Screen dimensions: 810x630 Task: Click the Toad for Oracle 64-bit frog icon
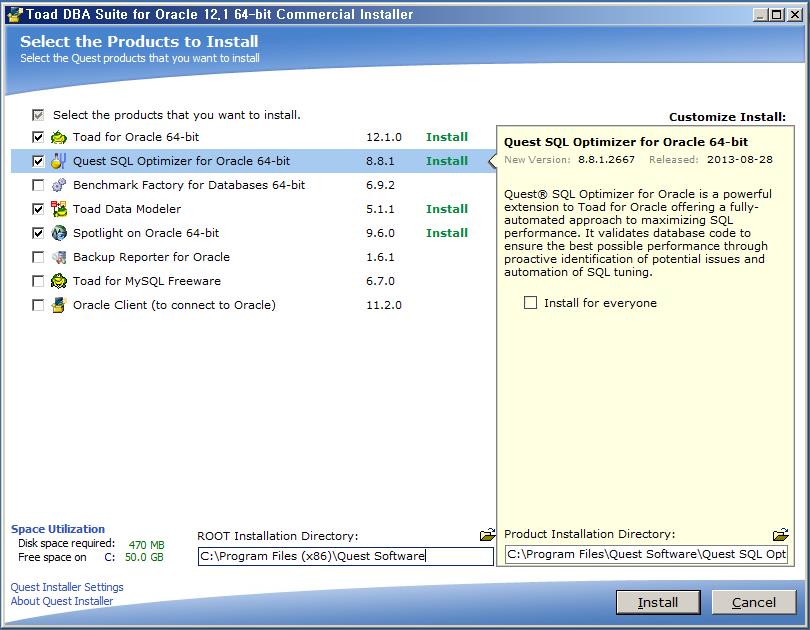coord(59,137)
